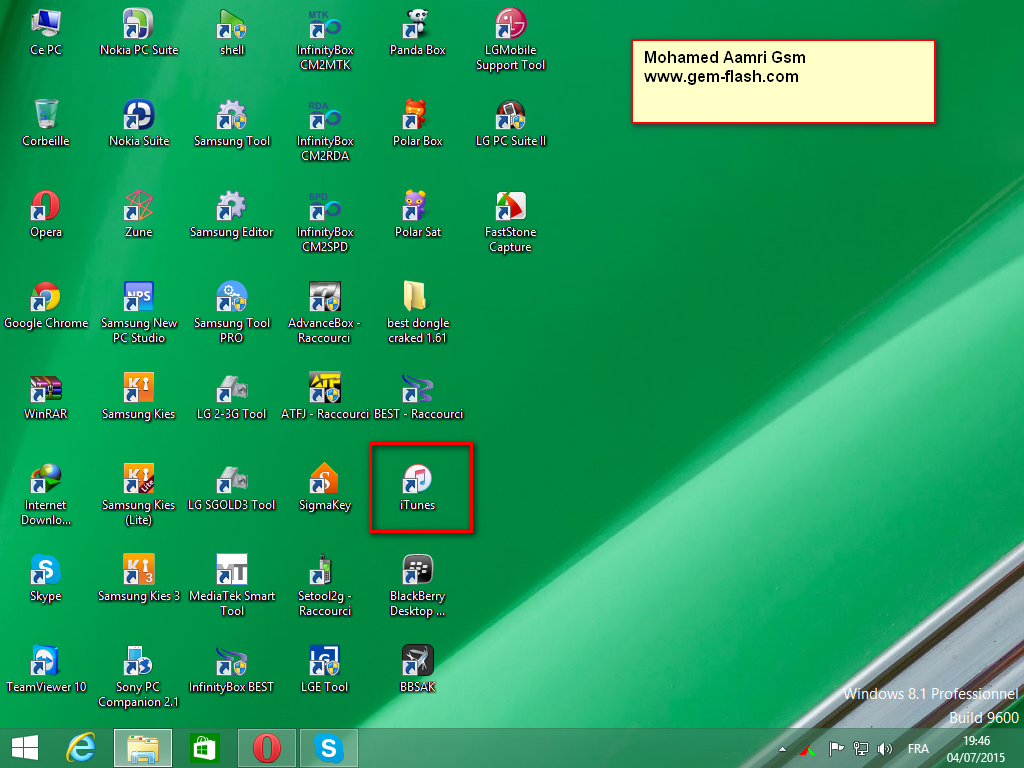The height and width of the screenshot is (768, 1024).
Task: Open the LG 2-3G Tool icon
Action: click(x=232, y=396)
